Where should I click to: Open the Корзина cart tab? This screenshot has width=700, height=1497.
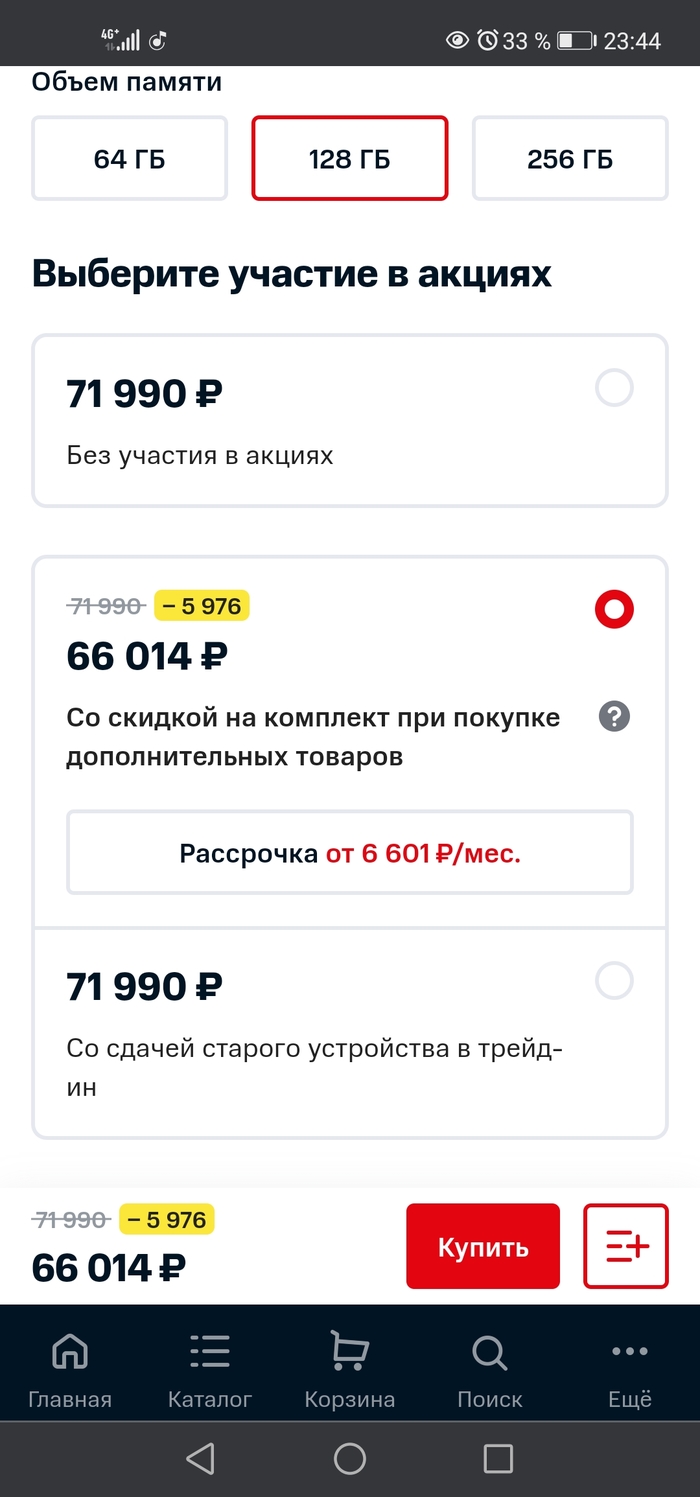[x=349, y=1371]
